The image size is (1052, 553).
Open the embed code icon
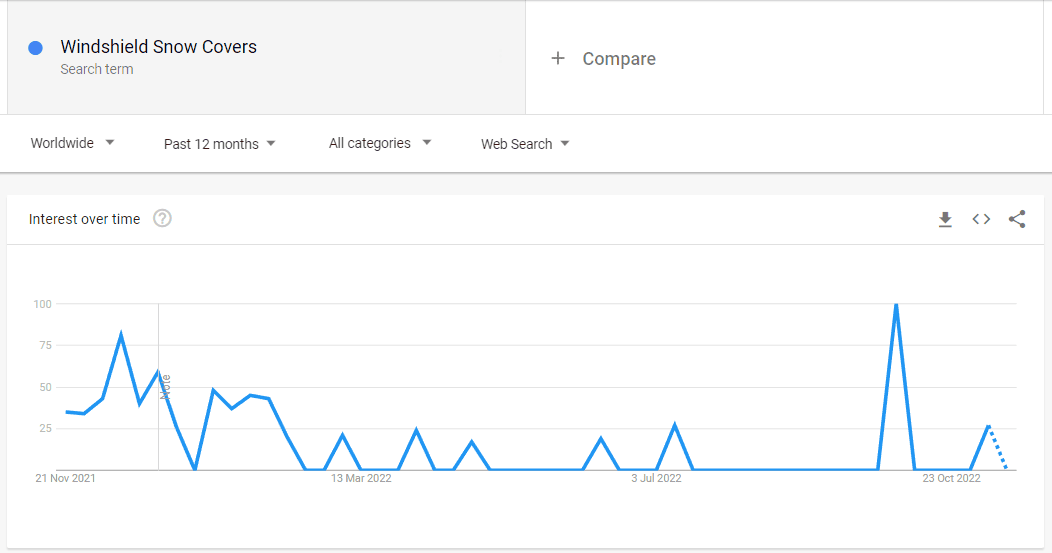pos(982,219)
